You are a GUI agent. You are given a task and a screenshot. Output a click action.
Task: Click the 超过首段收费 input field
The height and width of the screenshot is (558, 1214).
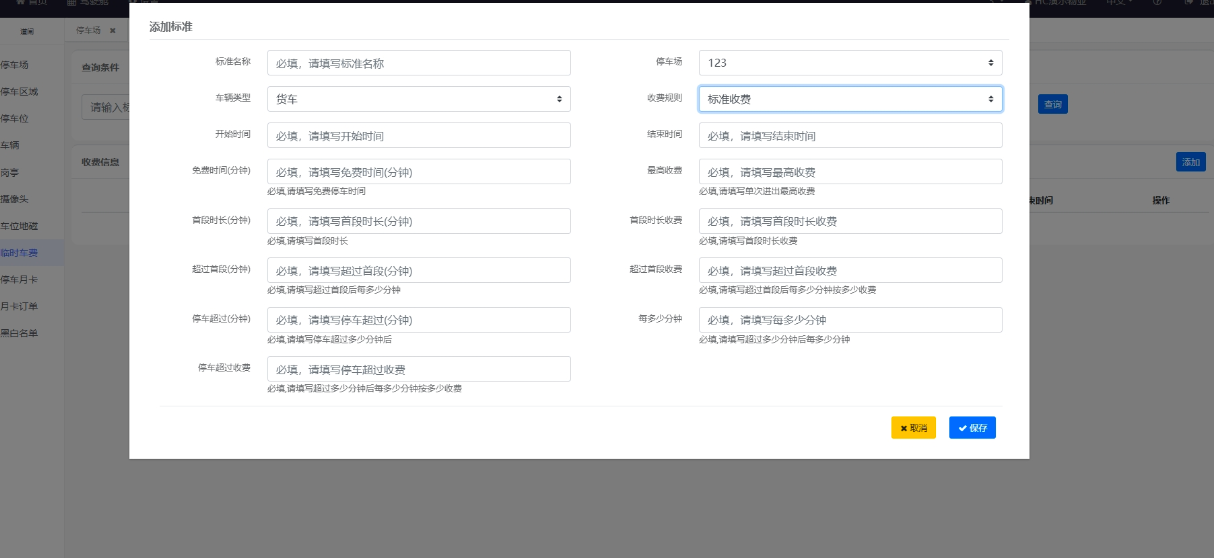[850, 270]
